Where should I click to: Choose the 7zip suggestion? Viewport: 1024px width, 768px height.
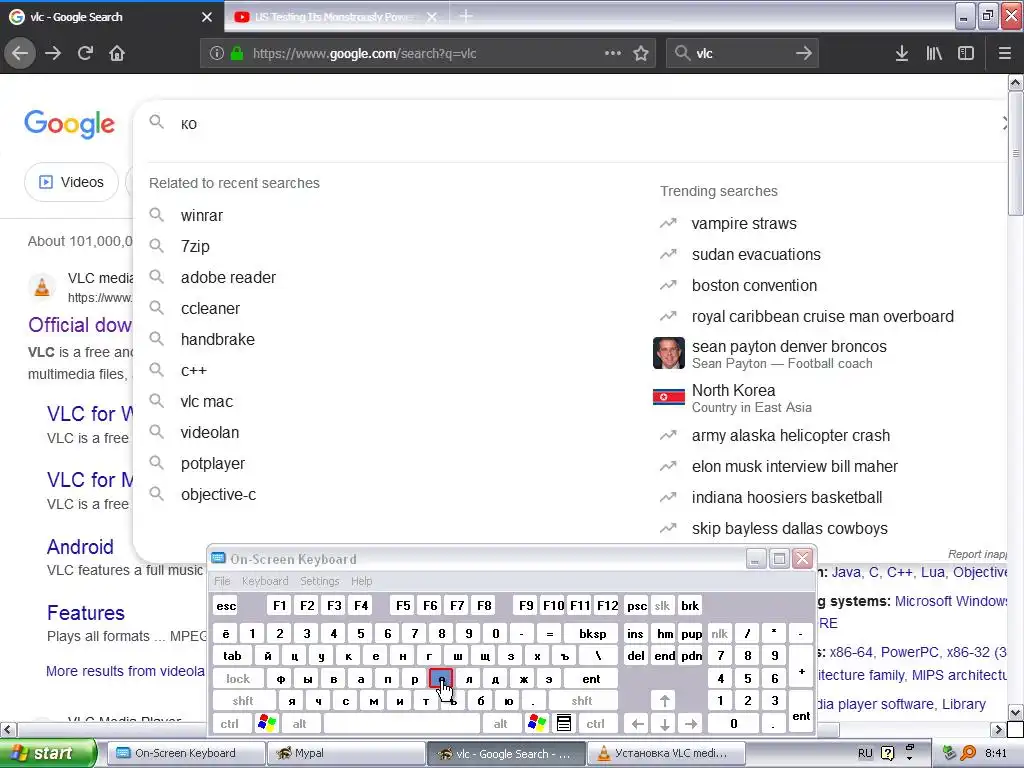pos(195,246)
